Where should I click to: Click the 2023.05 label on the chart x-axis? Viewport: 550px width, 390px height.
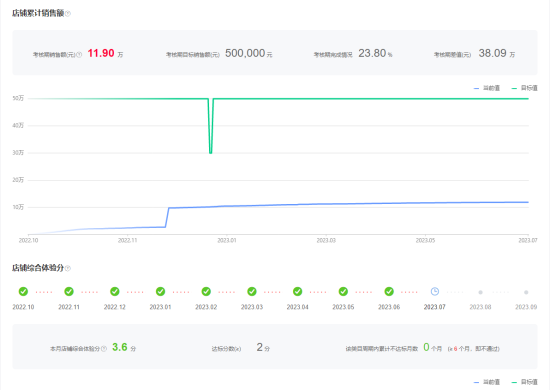pos(425,241)
